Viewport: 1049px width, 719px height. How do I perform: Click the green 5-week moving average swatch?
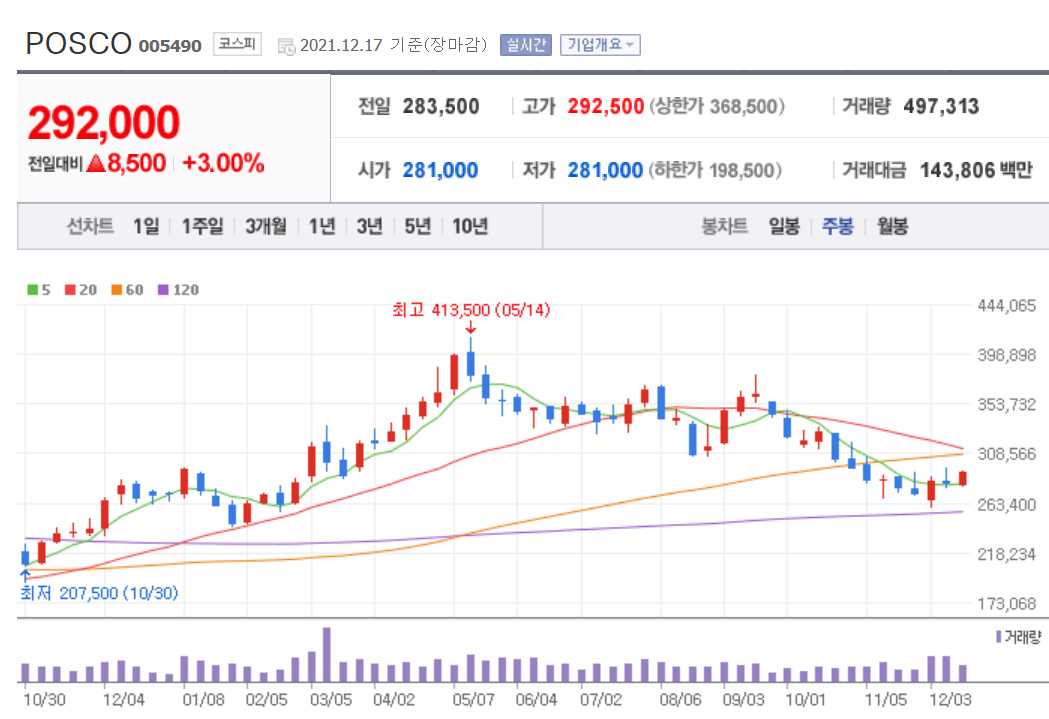coord(31,289)
